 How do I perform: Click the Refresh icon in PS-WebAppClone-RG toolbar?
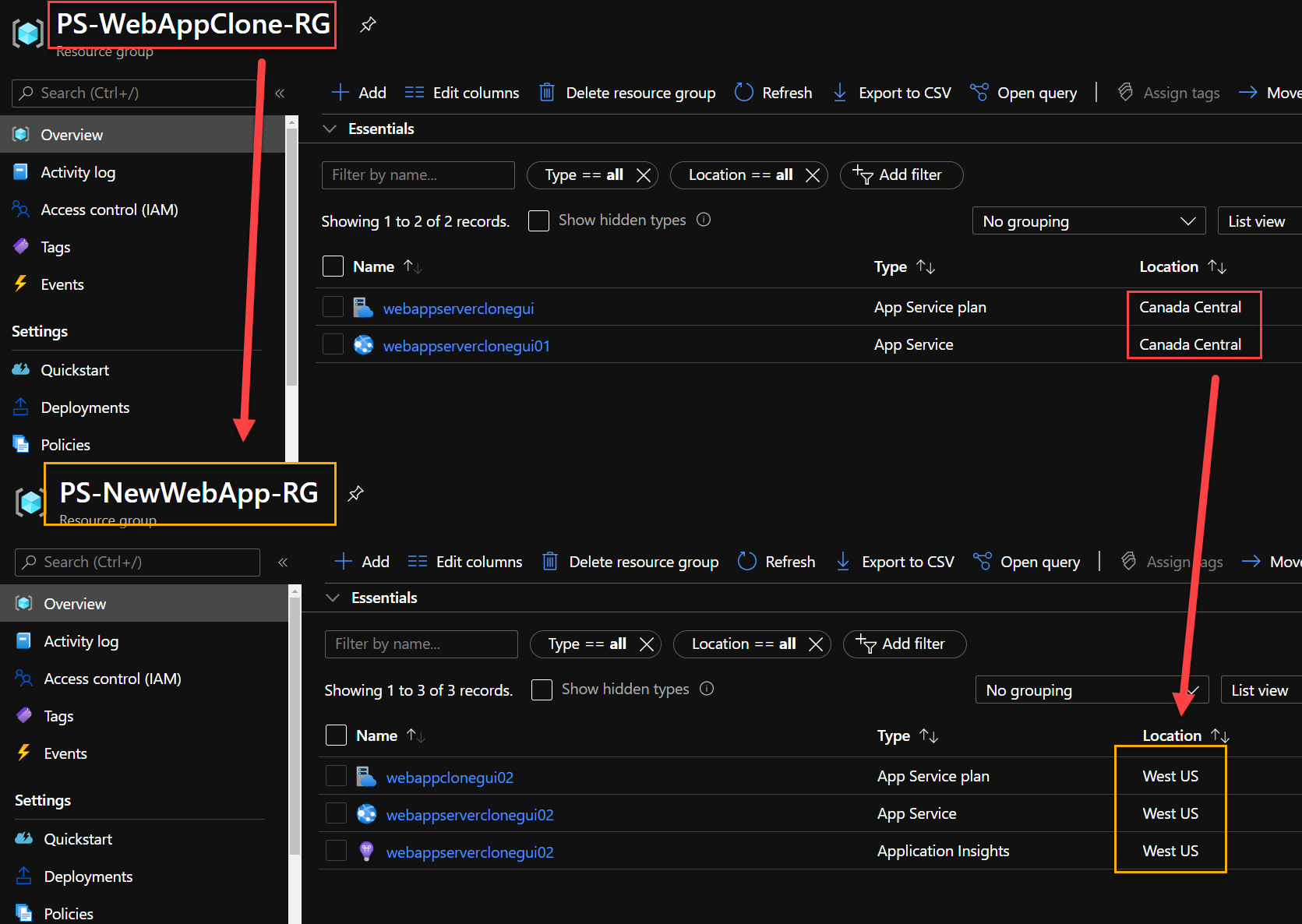(744, 92)
